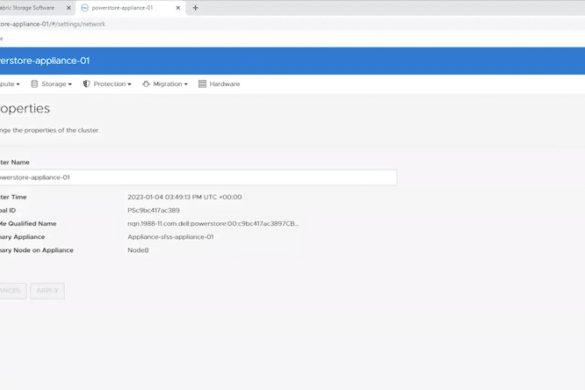Click the Hardware rack icon
Image resolution: width=585 pixels, height=390 pixels.
tap(202, 84)
